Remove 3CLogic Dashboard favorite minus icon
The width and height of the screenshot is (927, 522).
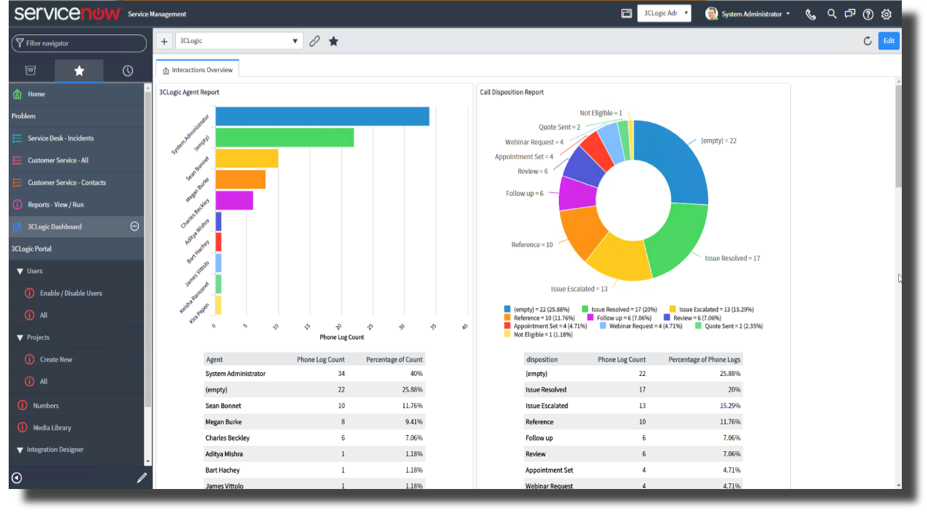(135, 226)
